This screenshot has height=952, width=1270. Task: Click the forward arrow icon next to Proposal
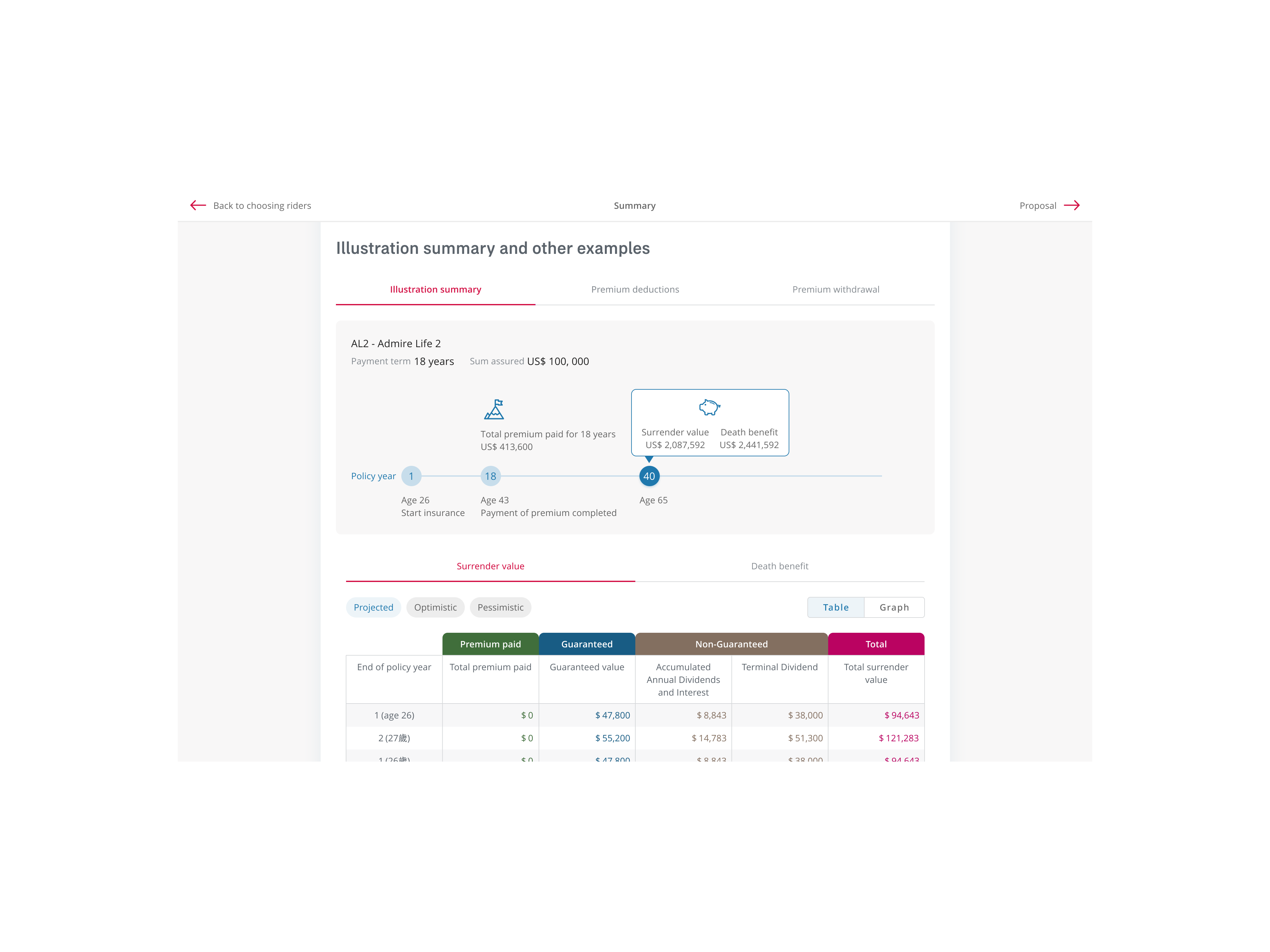[x=1071, y=205]
